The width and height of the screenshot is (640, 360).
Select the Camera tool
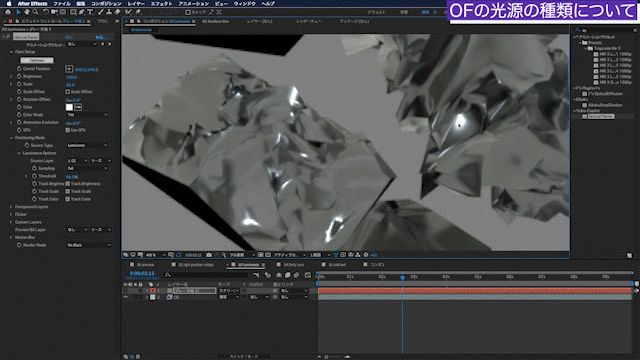click(54, 12)
